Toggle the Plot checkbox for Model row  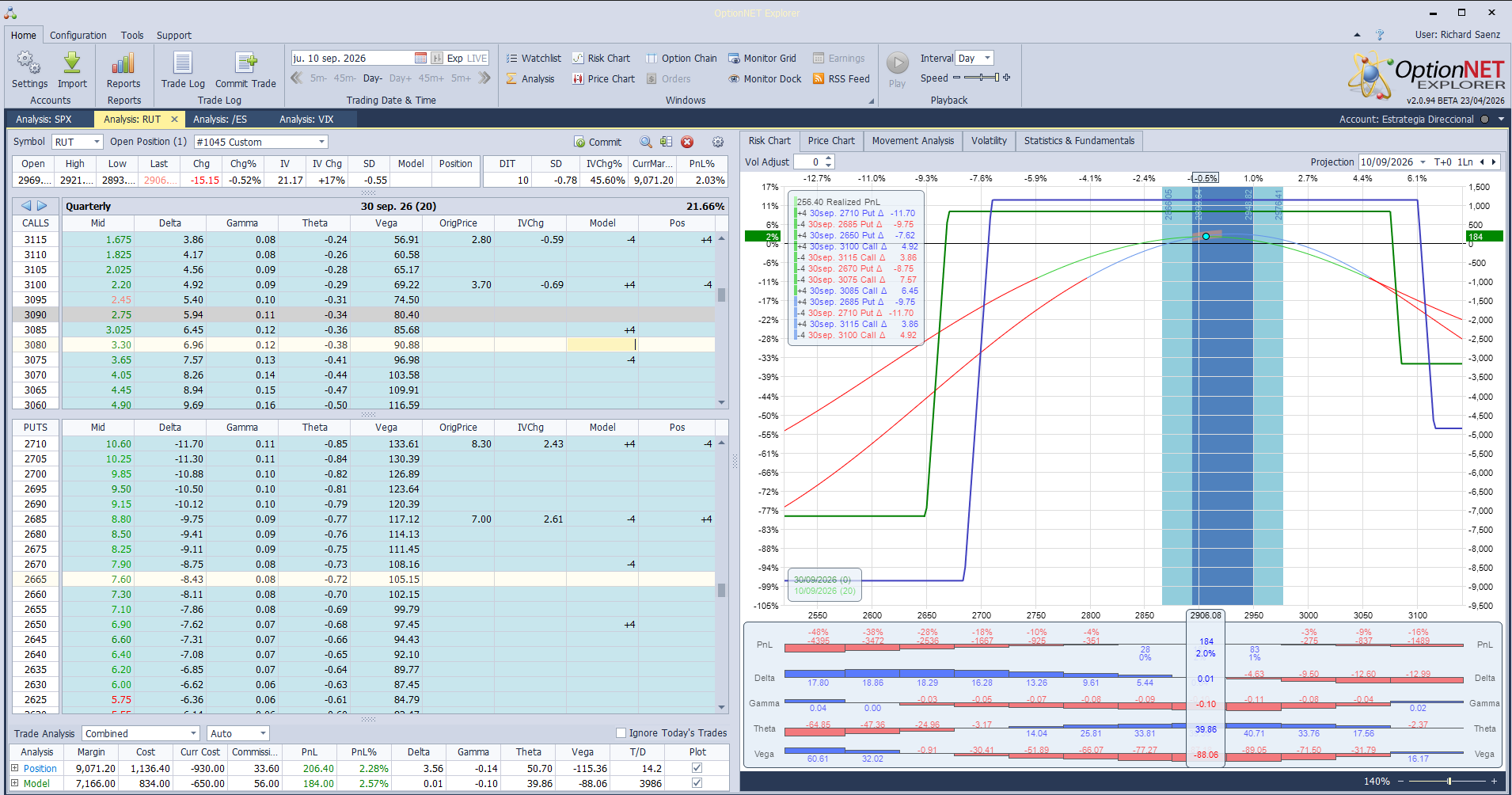pos(697,783)
